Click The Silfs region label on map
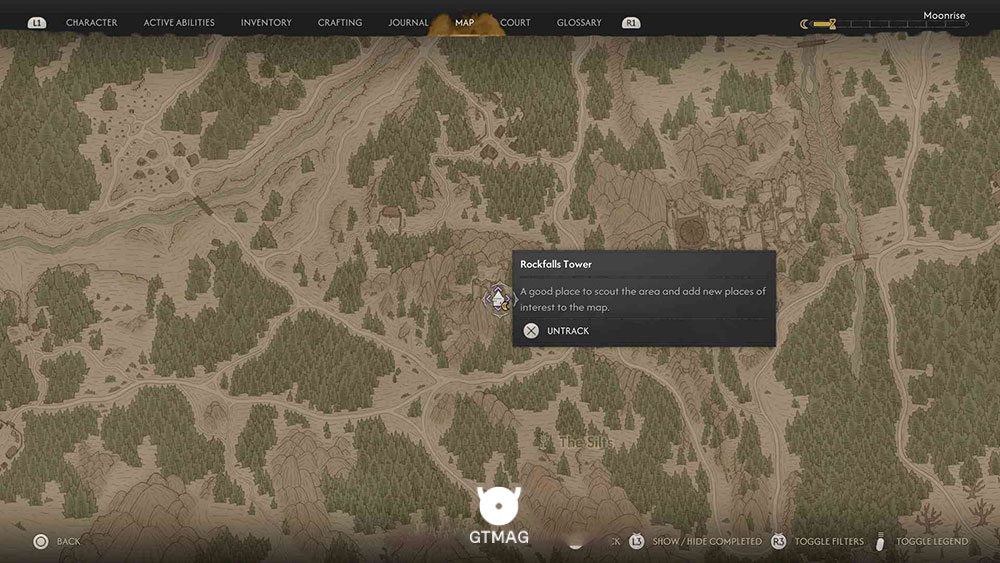The height and width of the screenshot is (563, 1000). point(586,442)
